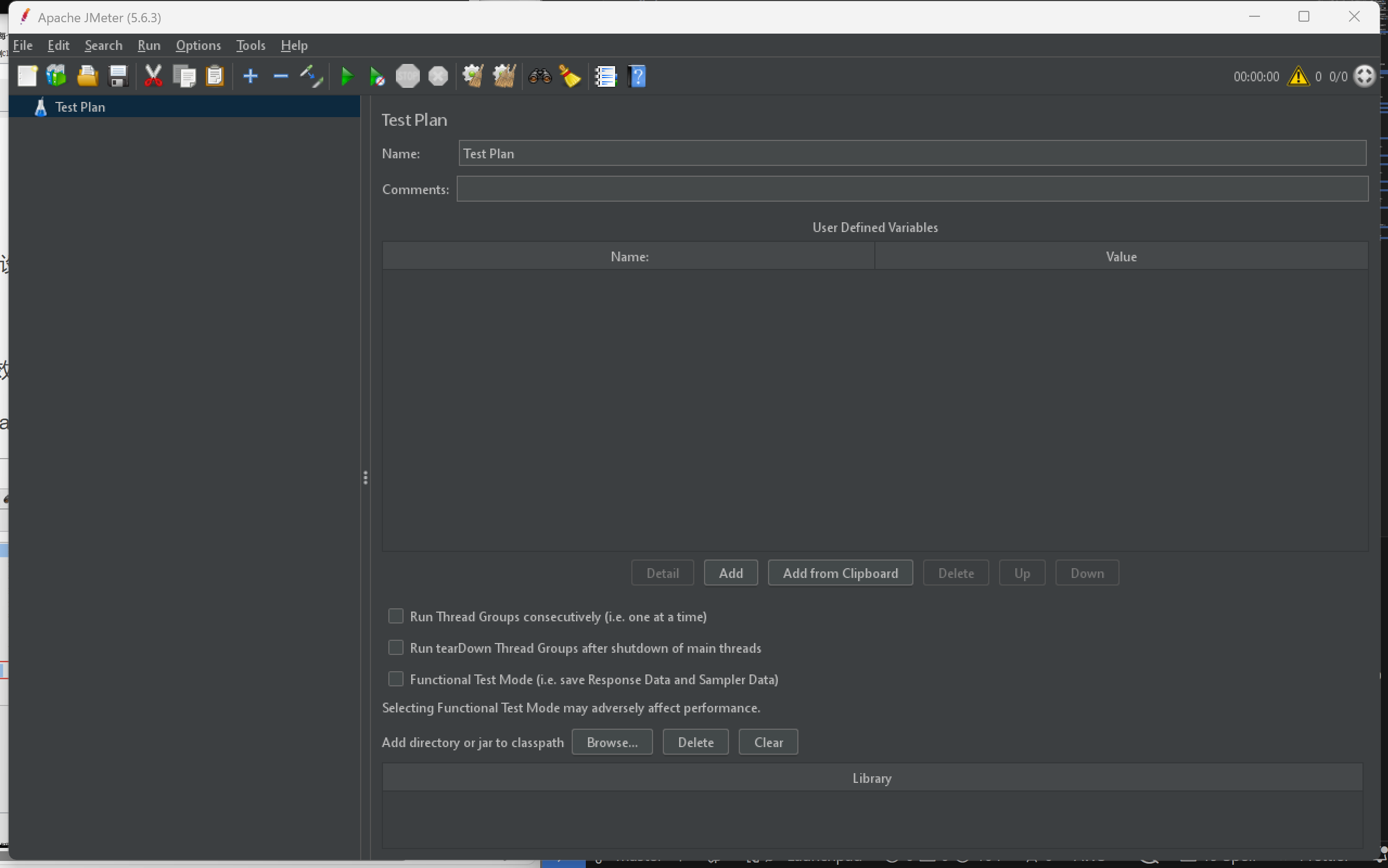Click the Add variable button
Viewport: 1388px width, 868px height.
click(731, 573)
